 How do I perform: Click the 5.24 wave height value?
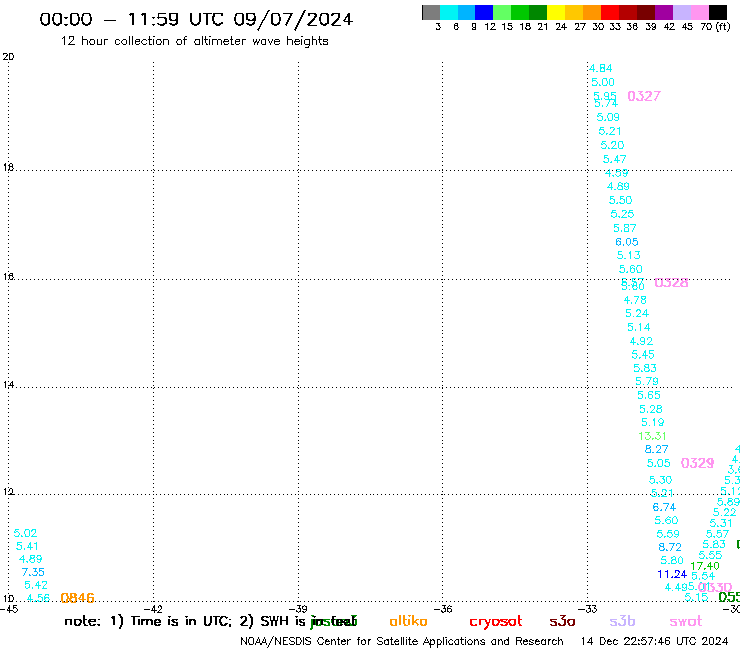(637, 313)
